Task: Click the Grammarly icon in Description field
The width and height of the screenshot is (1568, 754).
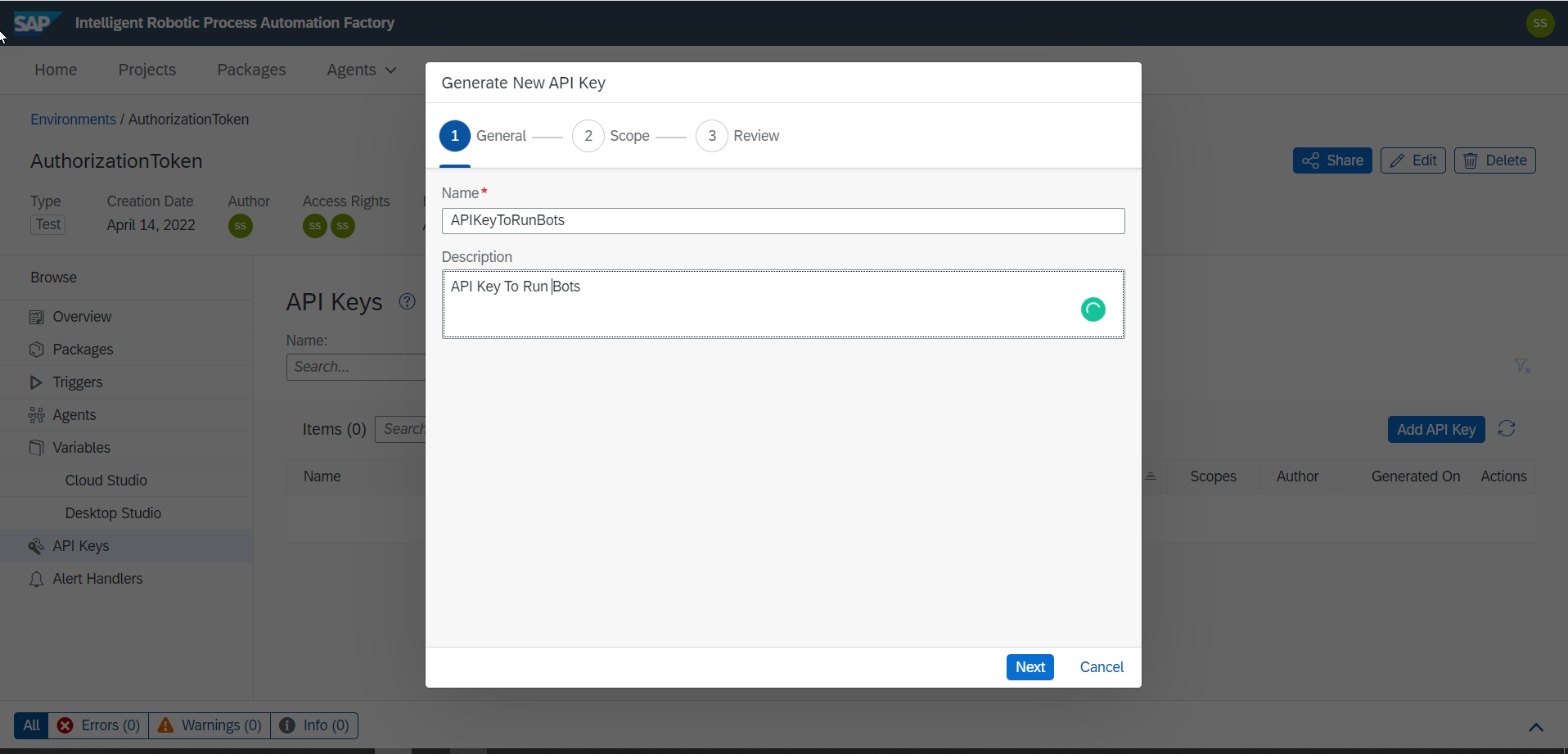Action: click(x=1093, y=309)
